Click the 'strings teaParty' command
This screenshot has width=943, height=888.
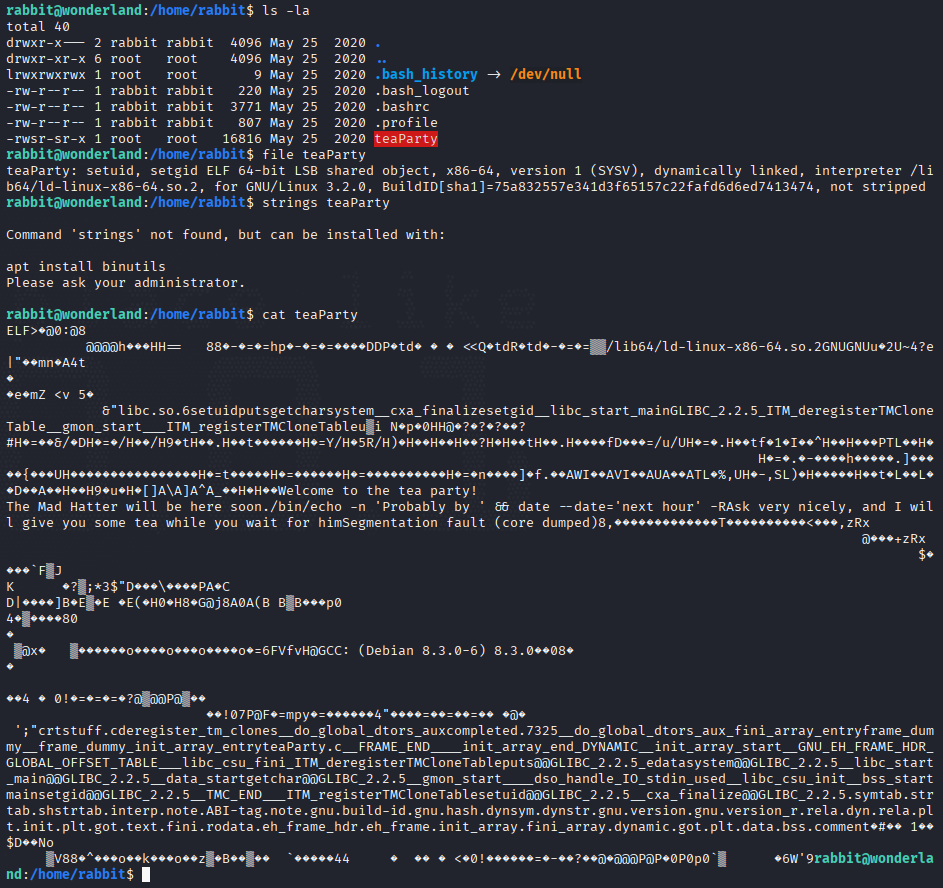[x=326, y=203]
